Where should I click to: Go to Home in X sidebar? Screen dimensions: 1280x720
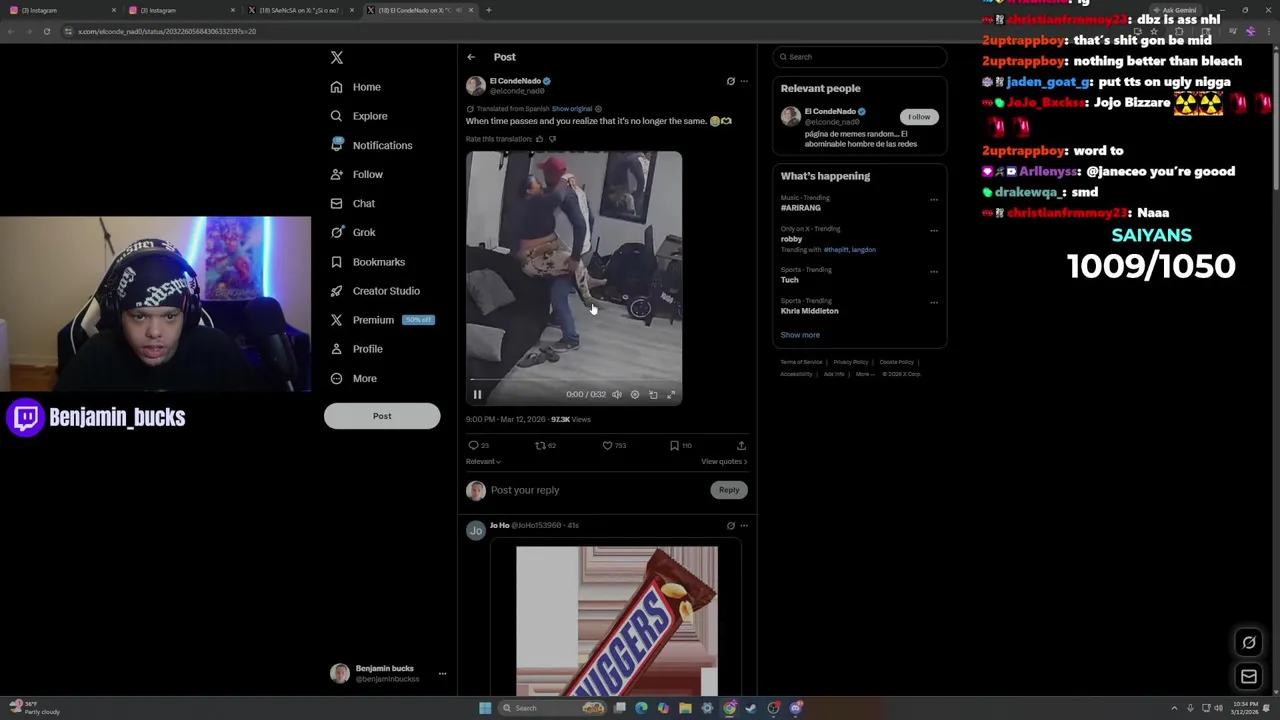tap(356, 87)
